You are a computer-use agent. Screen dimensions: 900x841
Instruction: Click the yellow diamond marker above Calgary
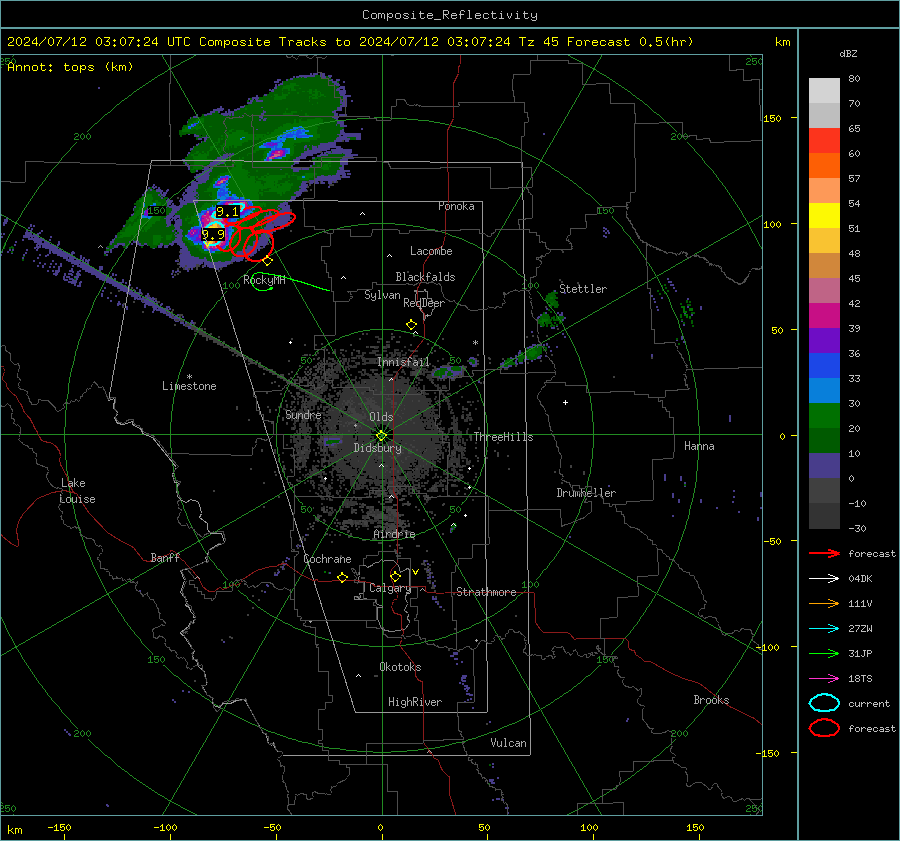click(395, 576)
